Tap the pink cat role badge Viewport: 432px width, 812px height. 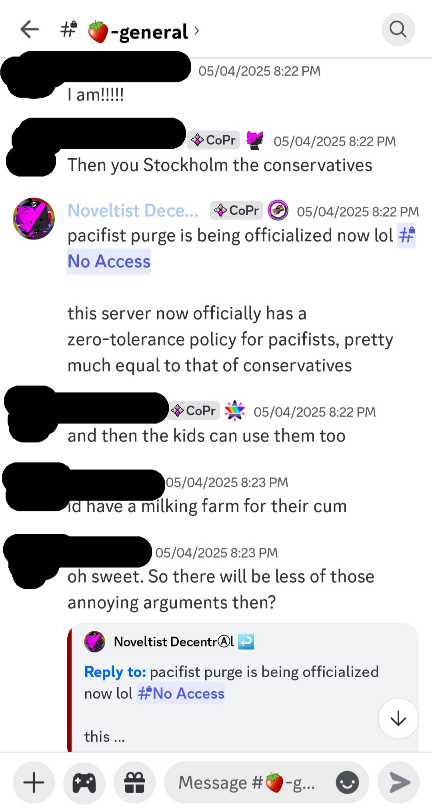(x=254, y=140)
